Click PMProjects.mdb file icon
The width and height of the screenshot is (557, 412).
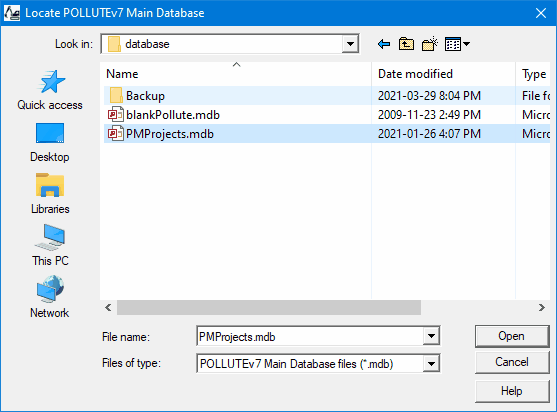116,134
